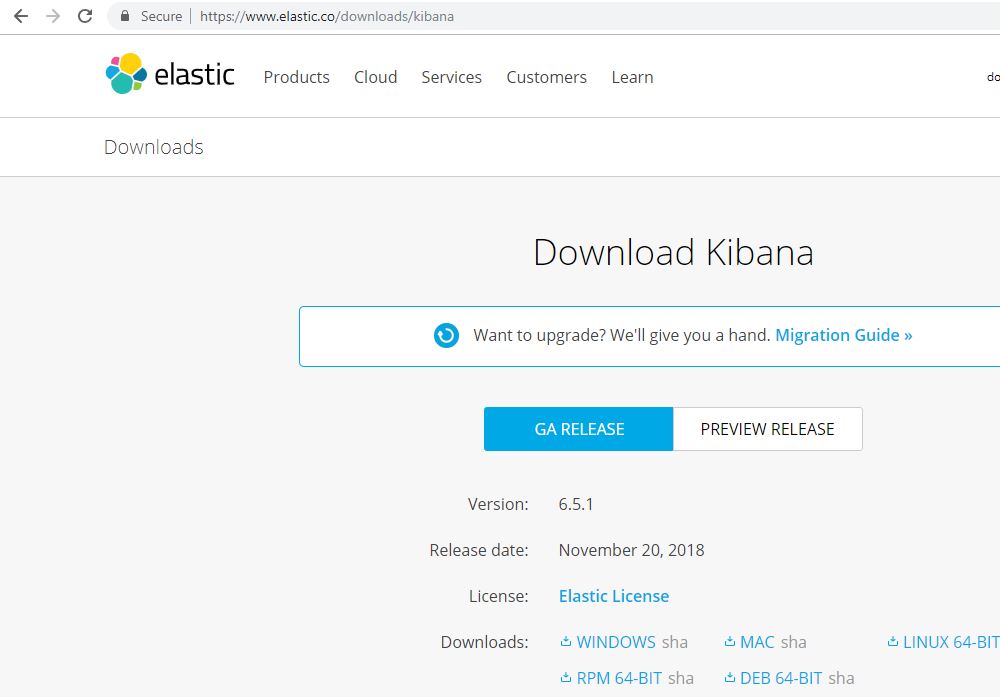The image size is (1000, 697).
Task: Open the sha link next to MAC
Action: [x=793, y=642]
